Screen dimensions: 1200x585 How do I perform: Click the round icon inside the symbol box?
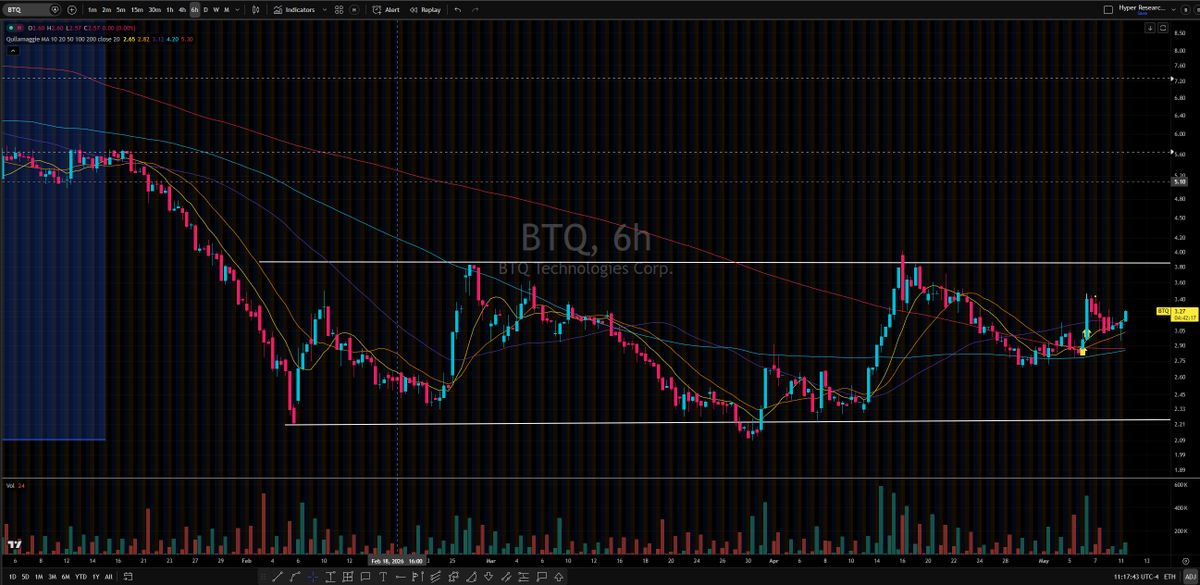click(54, 9)
